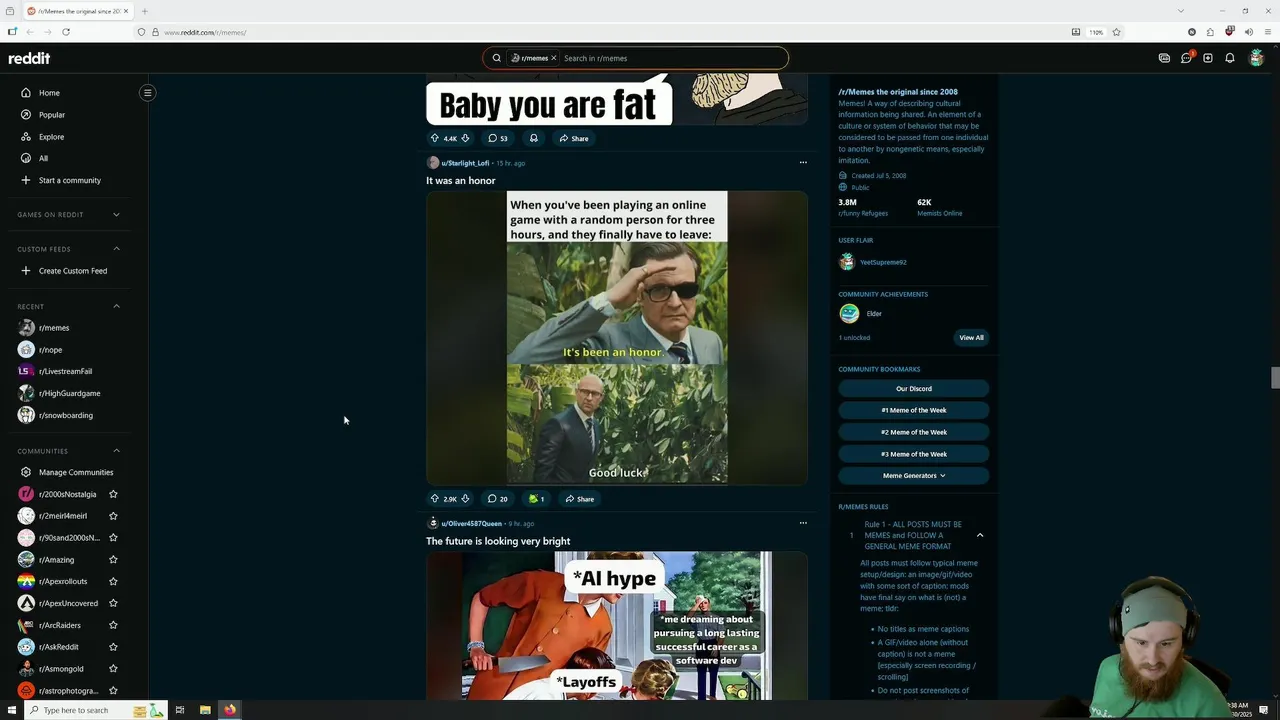1280x720 pixels.
Task: Open the options menu for u/Starlight_Lofi's post
Action: click(802, 162)
